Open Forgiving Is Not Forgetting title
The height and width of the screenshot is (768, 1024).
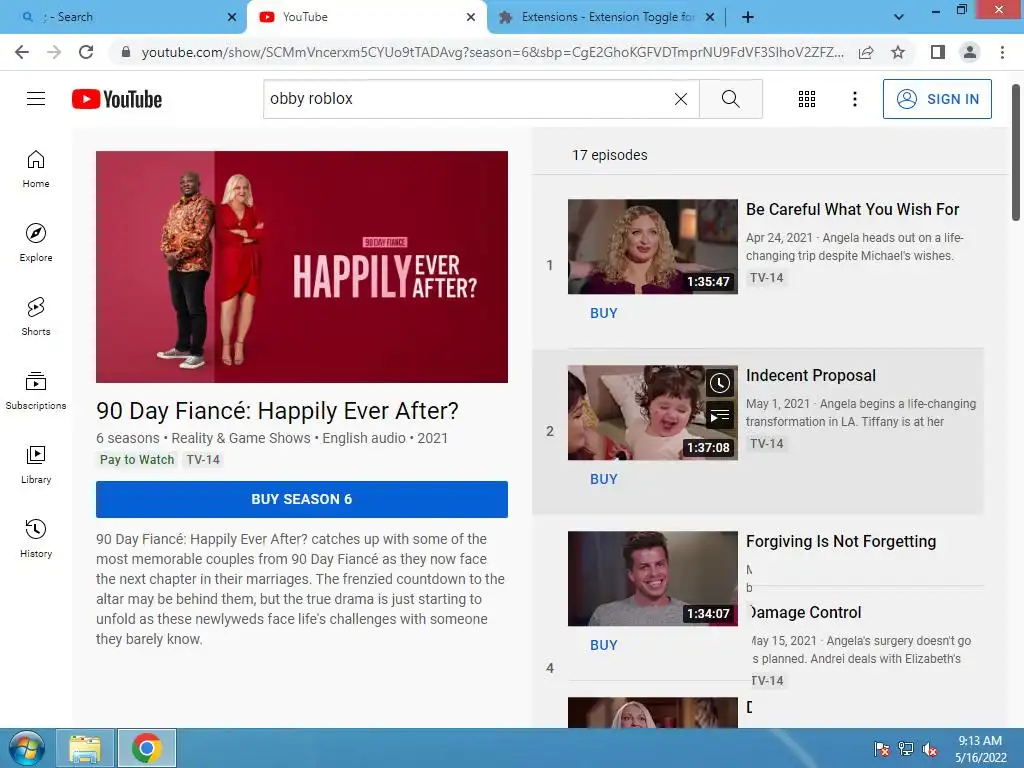(841, 541)
